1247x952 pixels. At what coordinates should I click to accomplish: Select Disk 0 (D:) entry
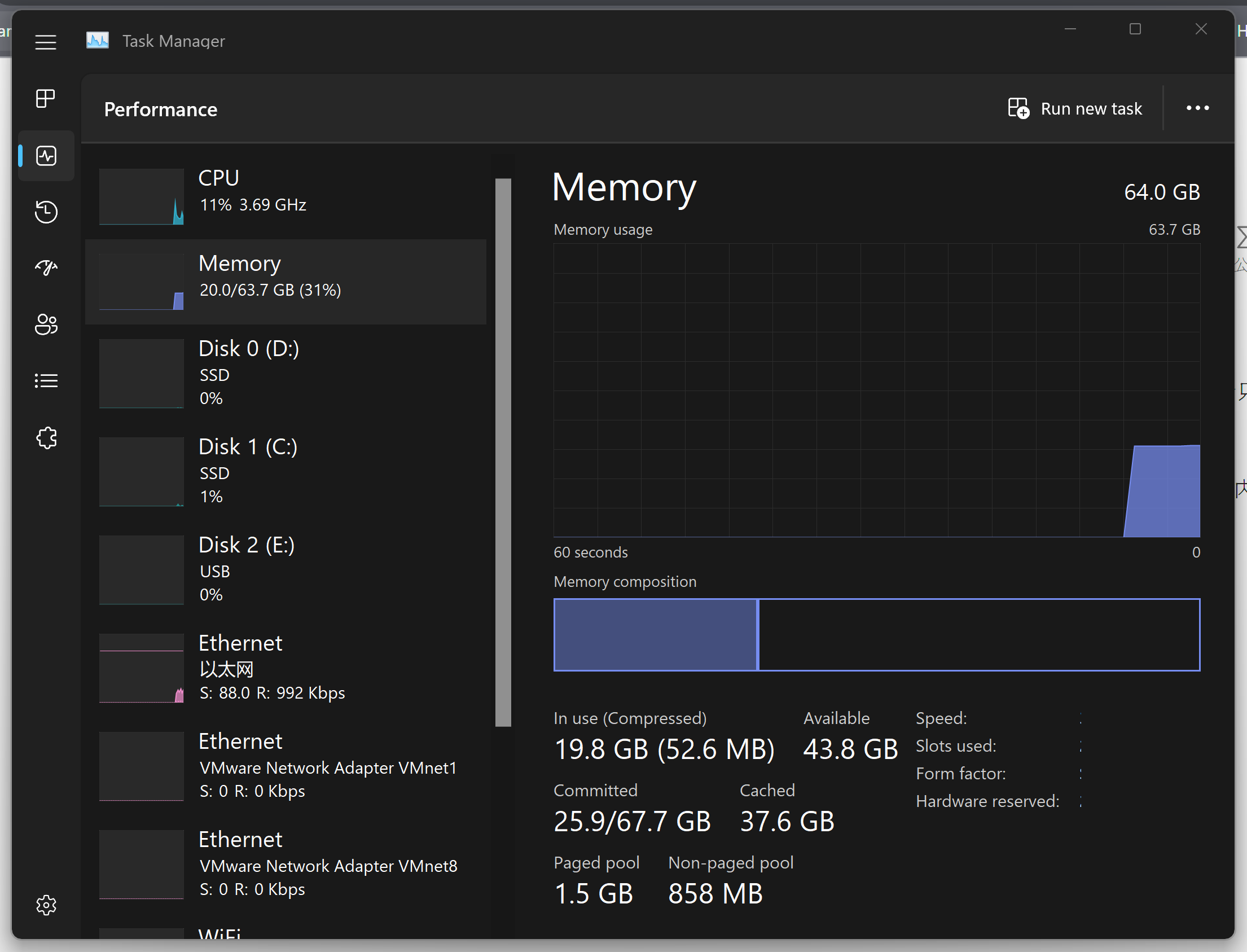pyautogui.click(x=286, y=372)
